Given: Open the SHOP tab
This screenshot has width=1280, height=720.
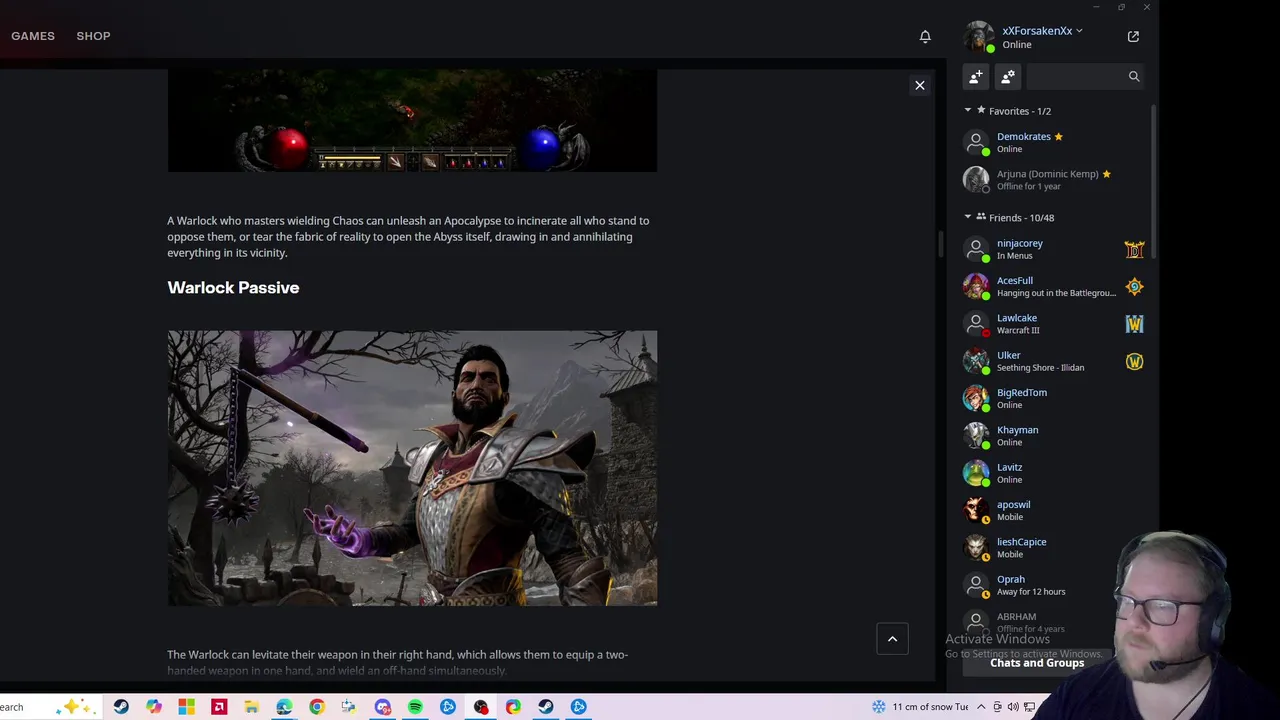Looking at the screenshot, I should click(93, 36).
